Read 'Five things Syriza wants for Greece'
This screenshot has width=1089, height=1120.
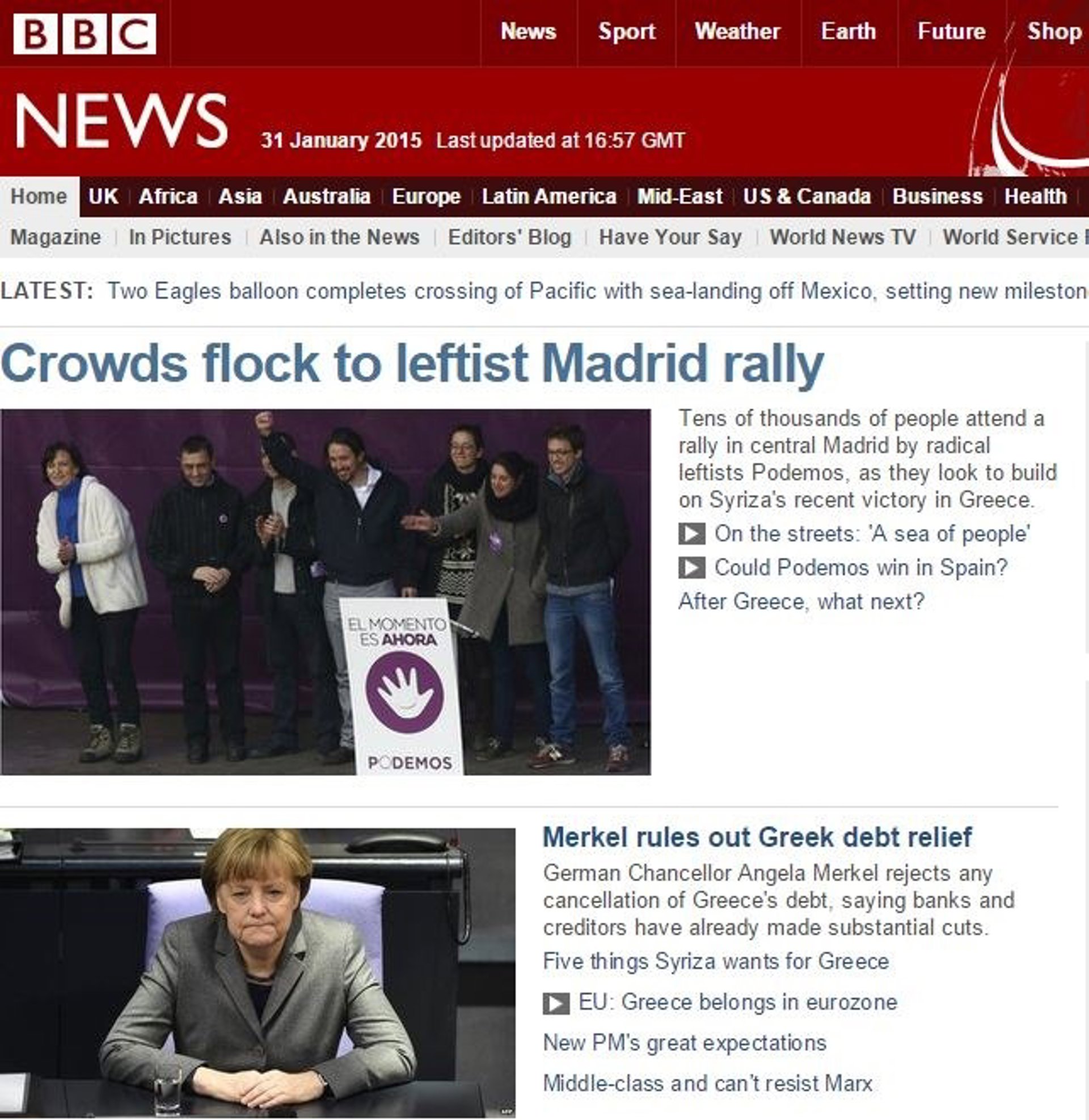716,962
